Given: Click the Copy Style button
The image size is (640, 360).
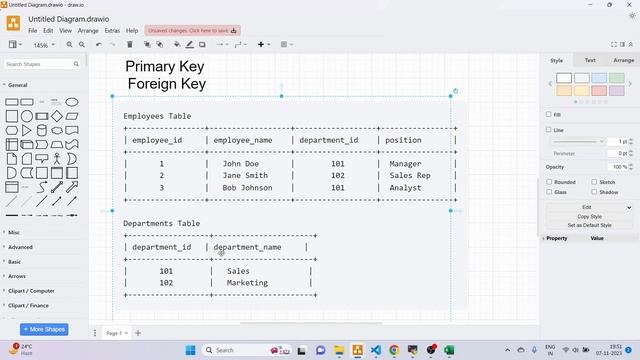Looking at the screenshot, I should [x=589, y=217].
